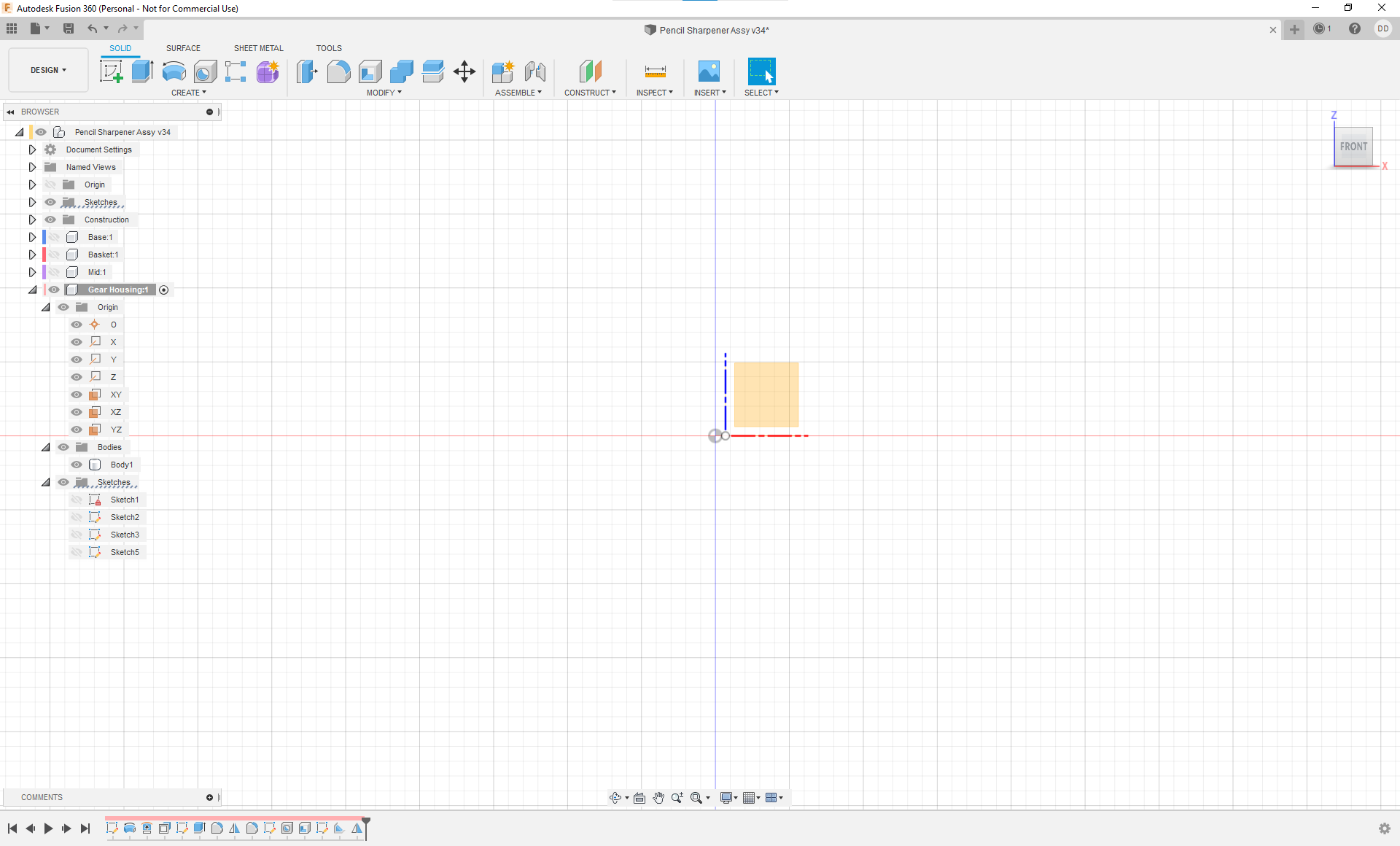Activate the Move/Copy tool
1400x846 pixels.
click(x=464, y=71)
